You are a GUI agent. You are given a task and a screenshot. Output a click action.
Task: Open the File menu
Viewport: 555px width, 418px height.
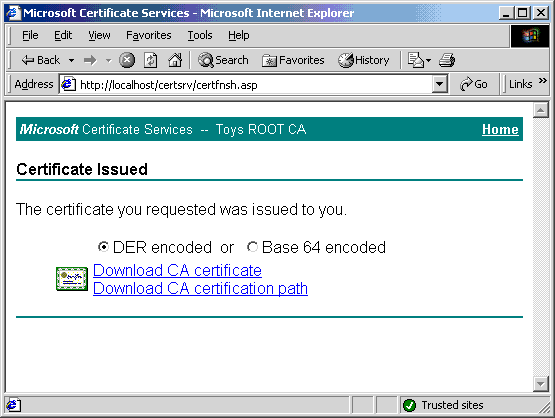[x=30, y=35]
